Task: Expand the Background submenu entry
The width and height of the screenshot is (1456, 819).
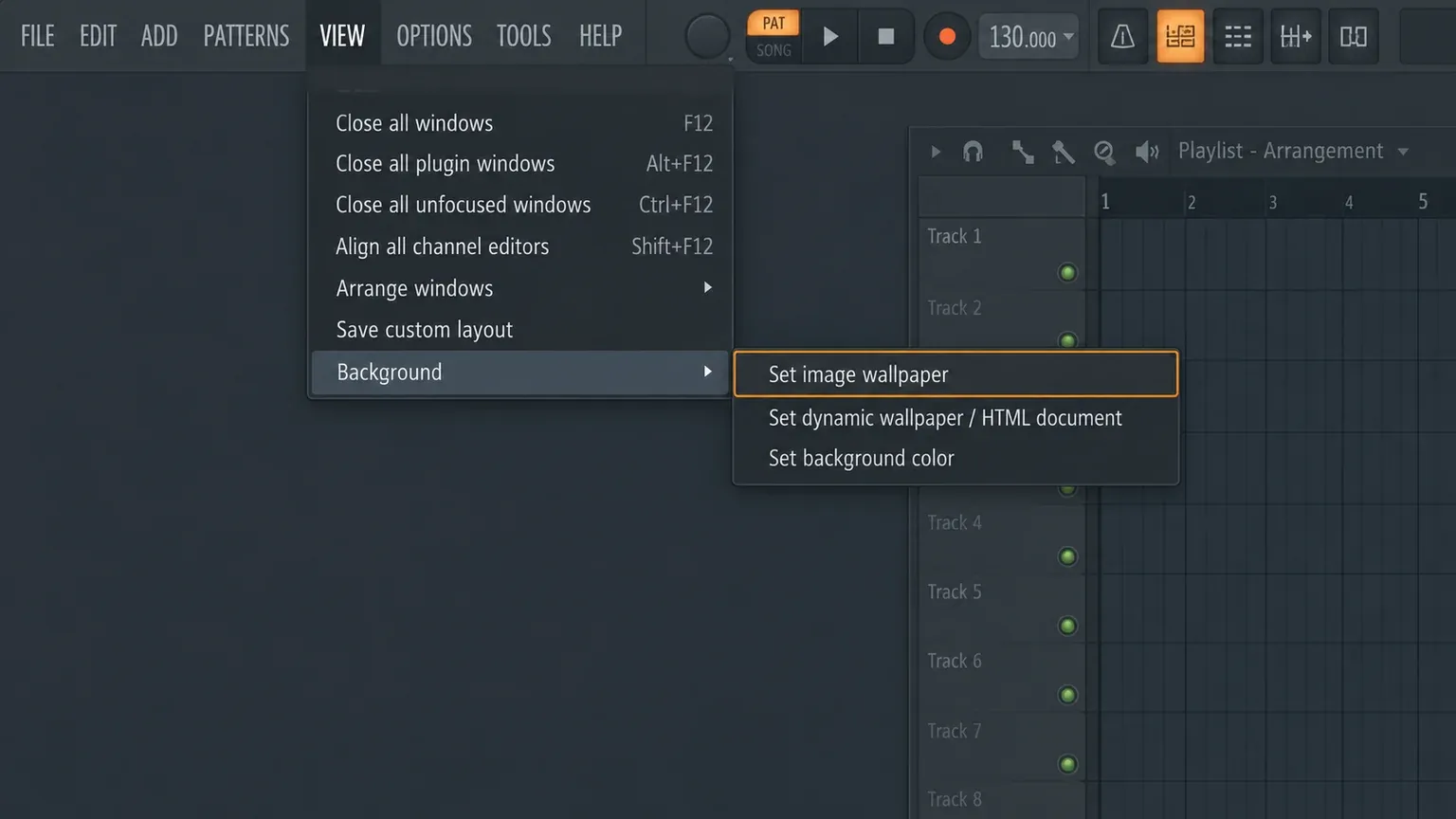Action: [x=520, y=372]
